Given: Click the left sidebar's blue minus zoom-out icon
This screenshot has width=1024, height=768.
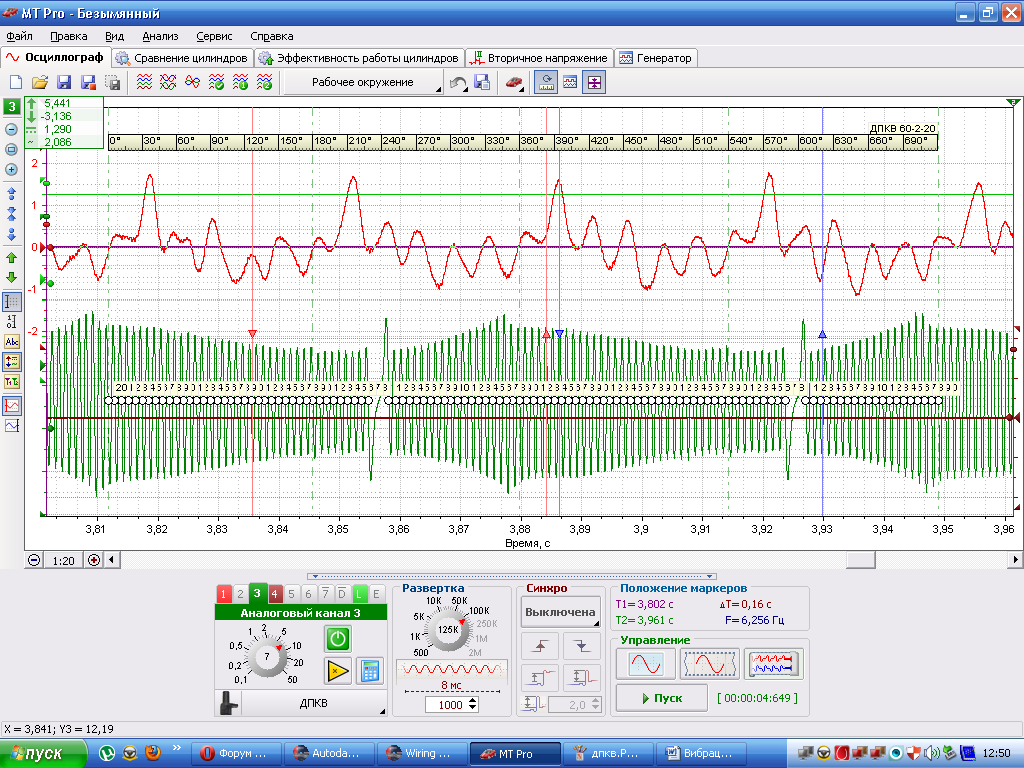Looking at the screenshot, I should pyautogui.click(x=11, y=129).
